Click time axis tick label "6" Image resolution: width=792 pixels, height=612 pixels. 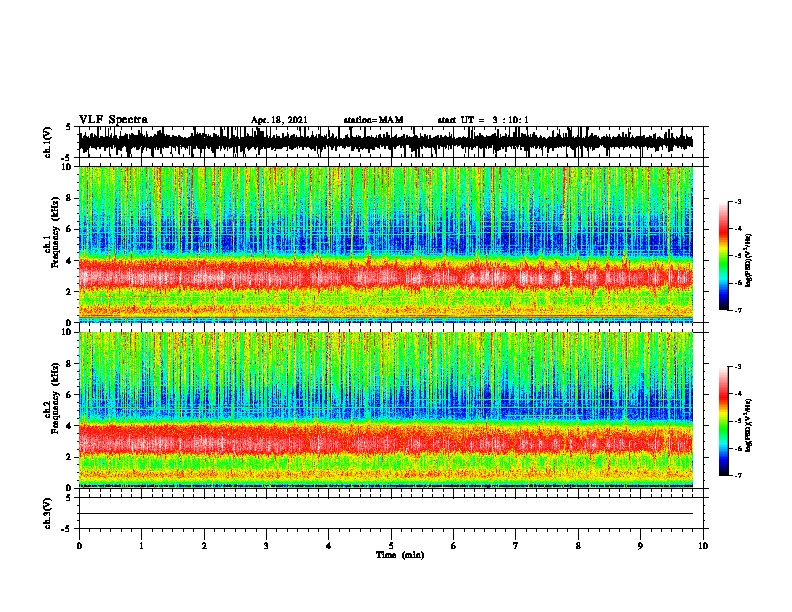click(454, 546)
